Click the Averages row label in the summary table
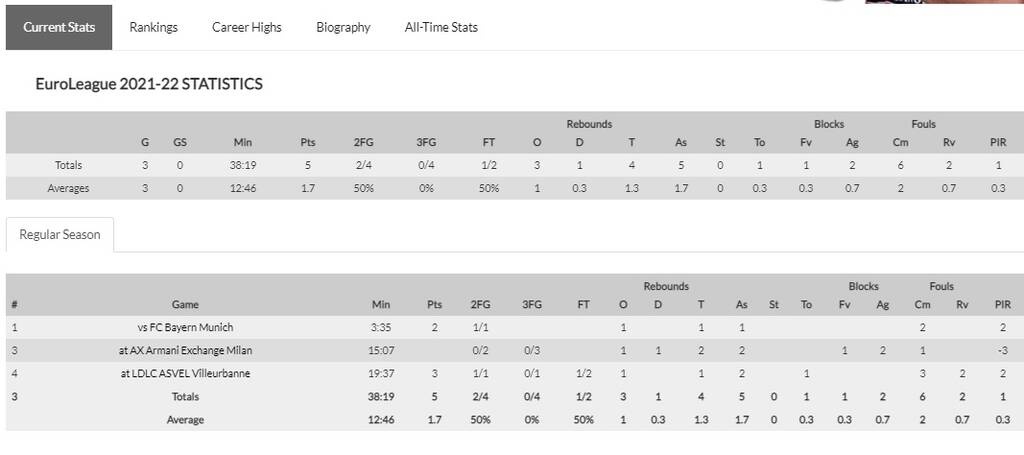Screen dimensions: 1024x455 pos(68,188)
